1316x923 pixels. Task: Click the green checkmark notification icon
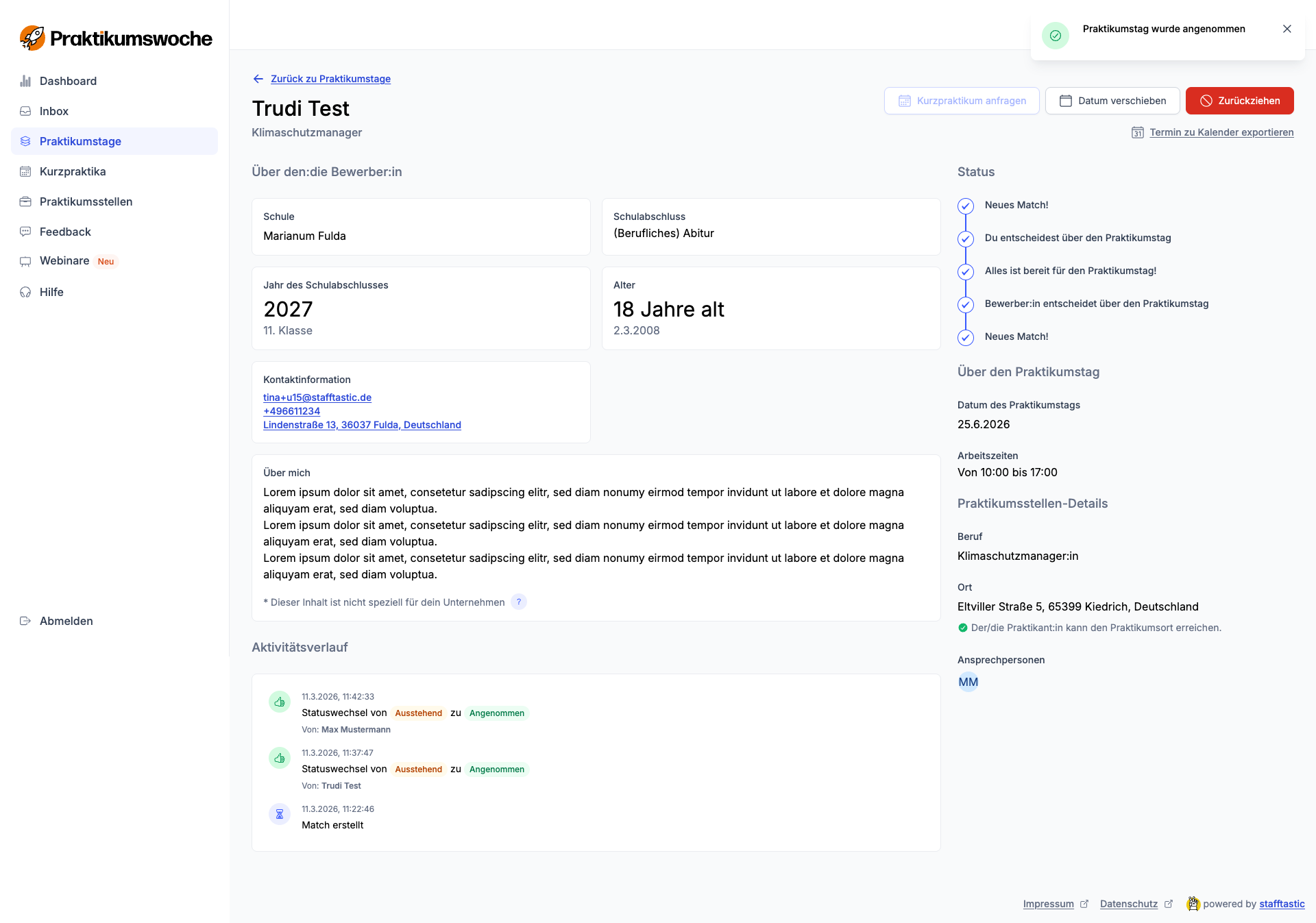tap(1055, 36)
